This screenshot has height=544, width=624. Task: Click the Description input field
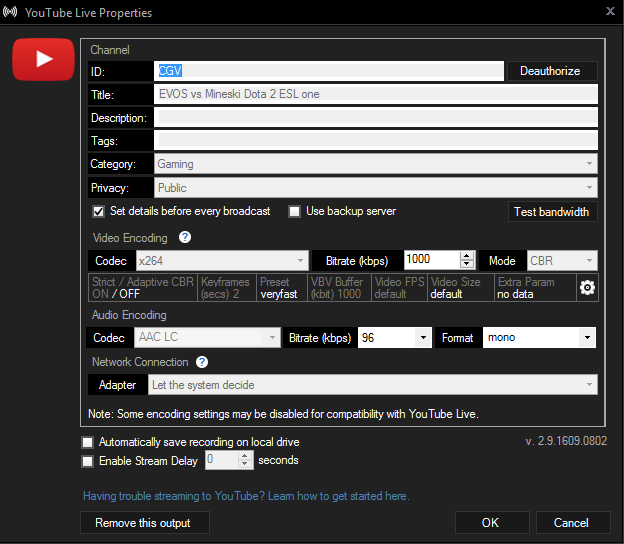[376, 117]
